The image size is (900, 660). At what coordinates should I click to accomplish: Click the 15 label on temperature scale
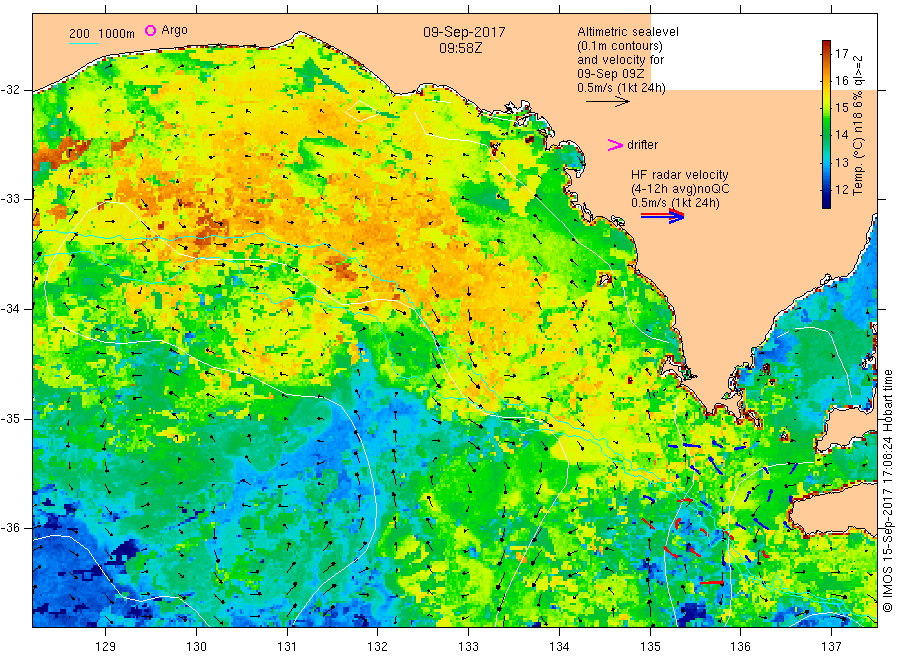[x=841, y=107]
